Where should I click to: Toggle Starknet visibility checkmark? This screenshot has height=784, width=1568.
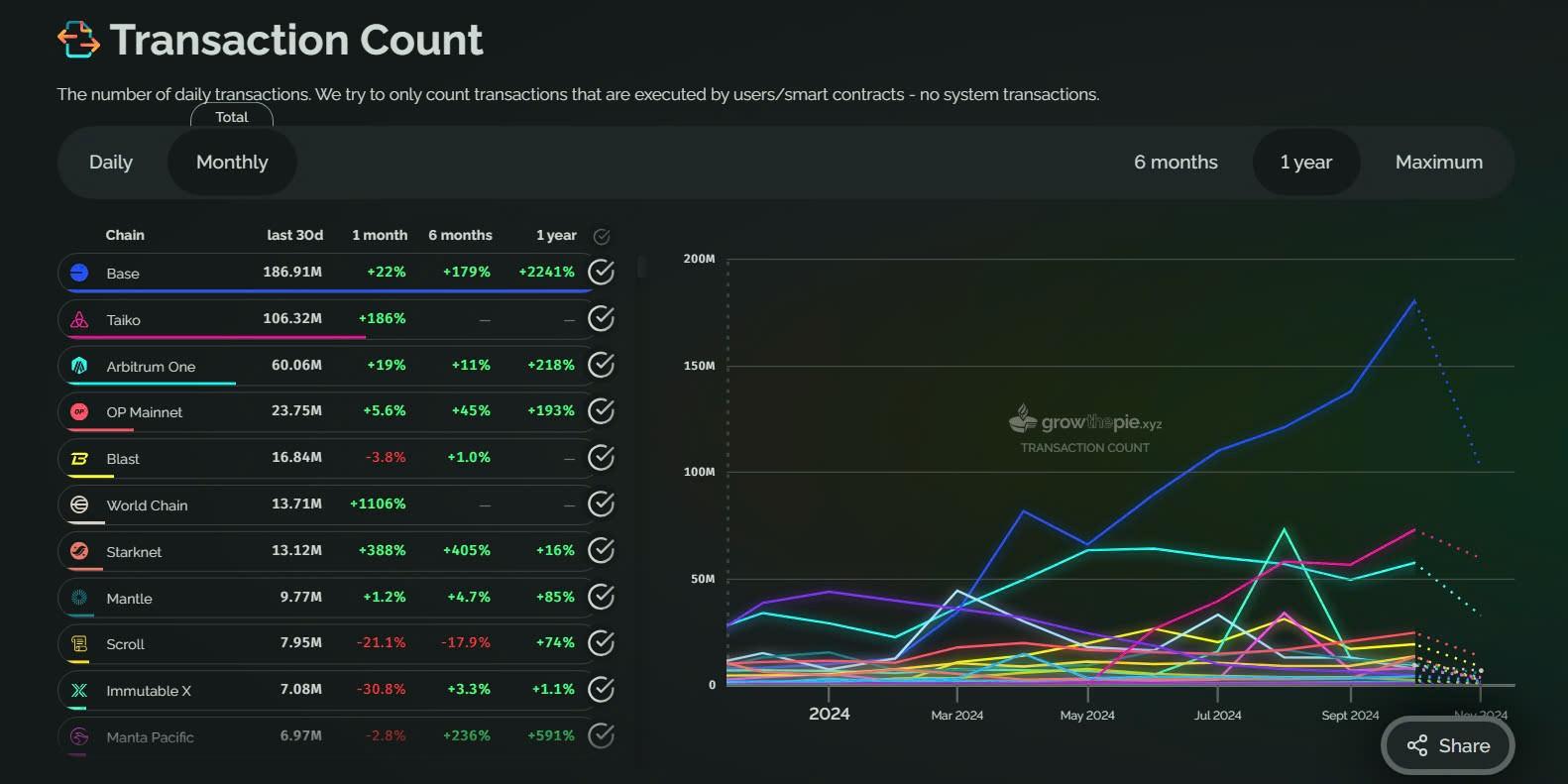601,550
